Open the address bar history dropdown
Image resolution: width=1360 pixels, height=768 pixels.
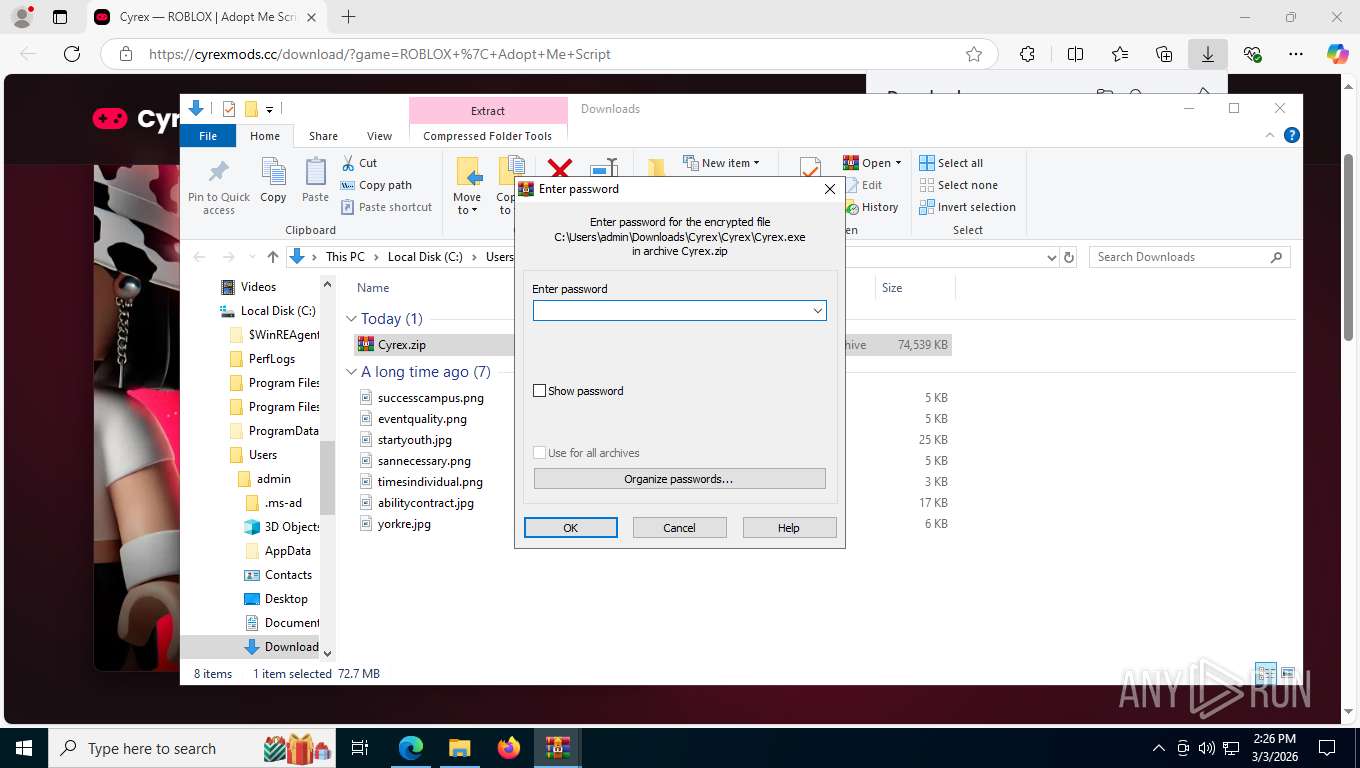[x=1051, y=257]
